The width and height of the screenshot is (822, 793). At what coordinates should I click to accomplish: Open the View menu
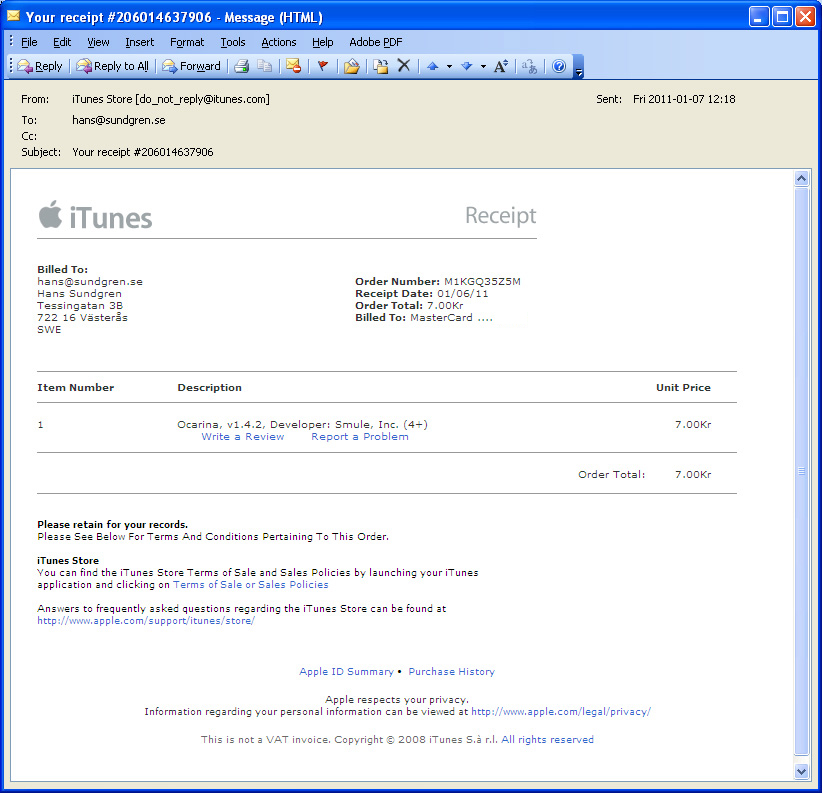[x=98, y=42]
